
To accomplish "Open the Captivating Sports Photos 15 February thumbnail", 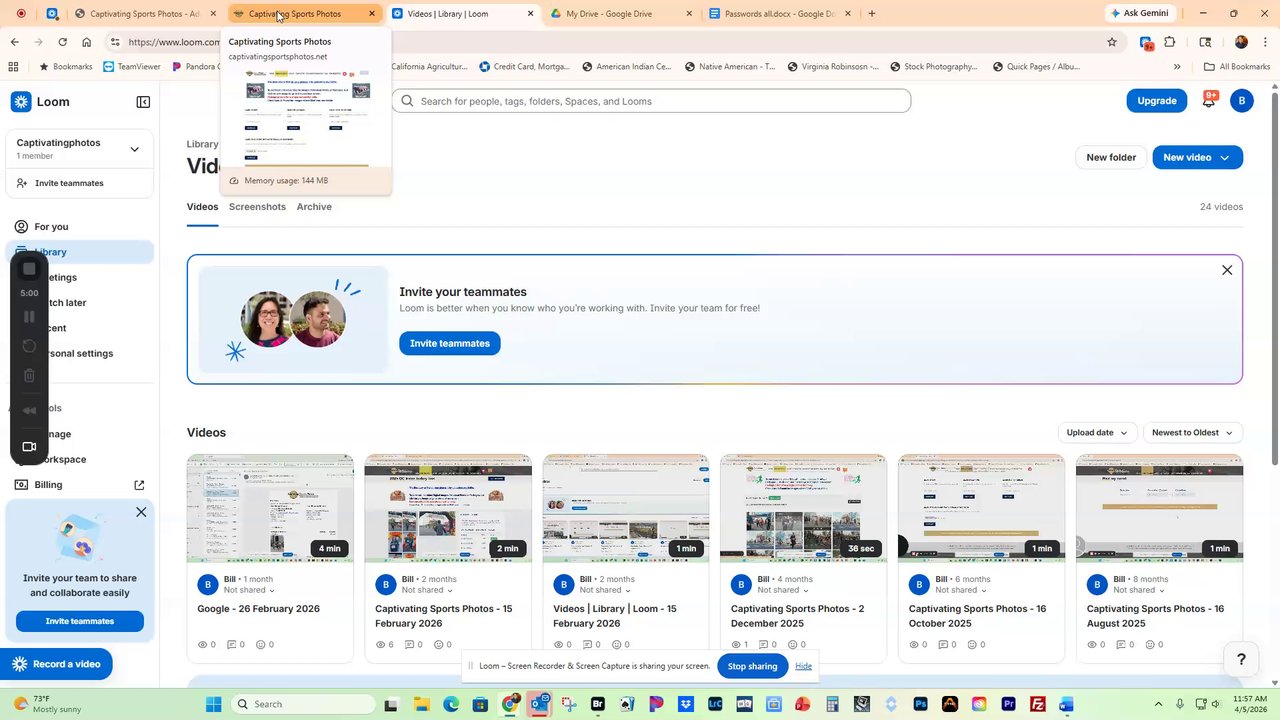I will click(x=448, y=508).
